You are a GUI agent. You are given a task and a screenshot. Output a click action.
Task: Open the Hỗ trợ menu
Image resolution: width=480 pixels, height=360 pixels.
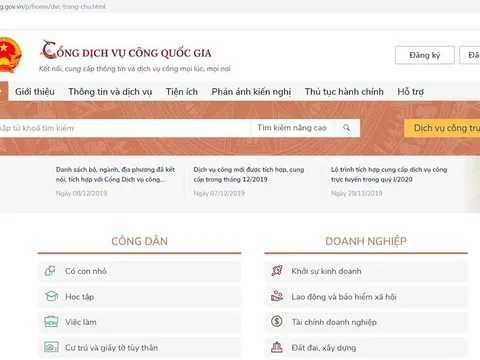point(410,92)
